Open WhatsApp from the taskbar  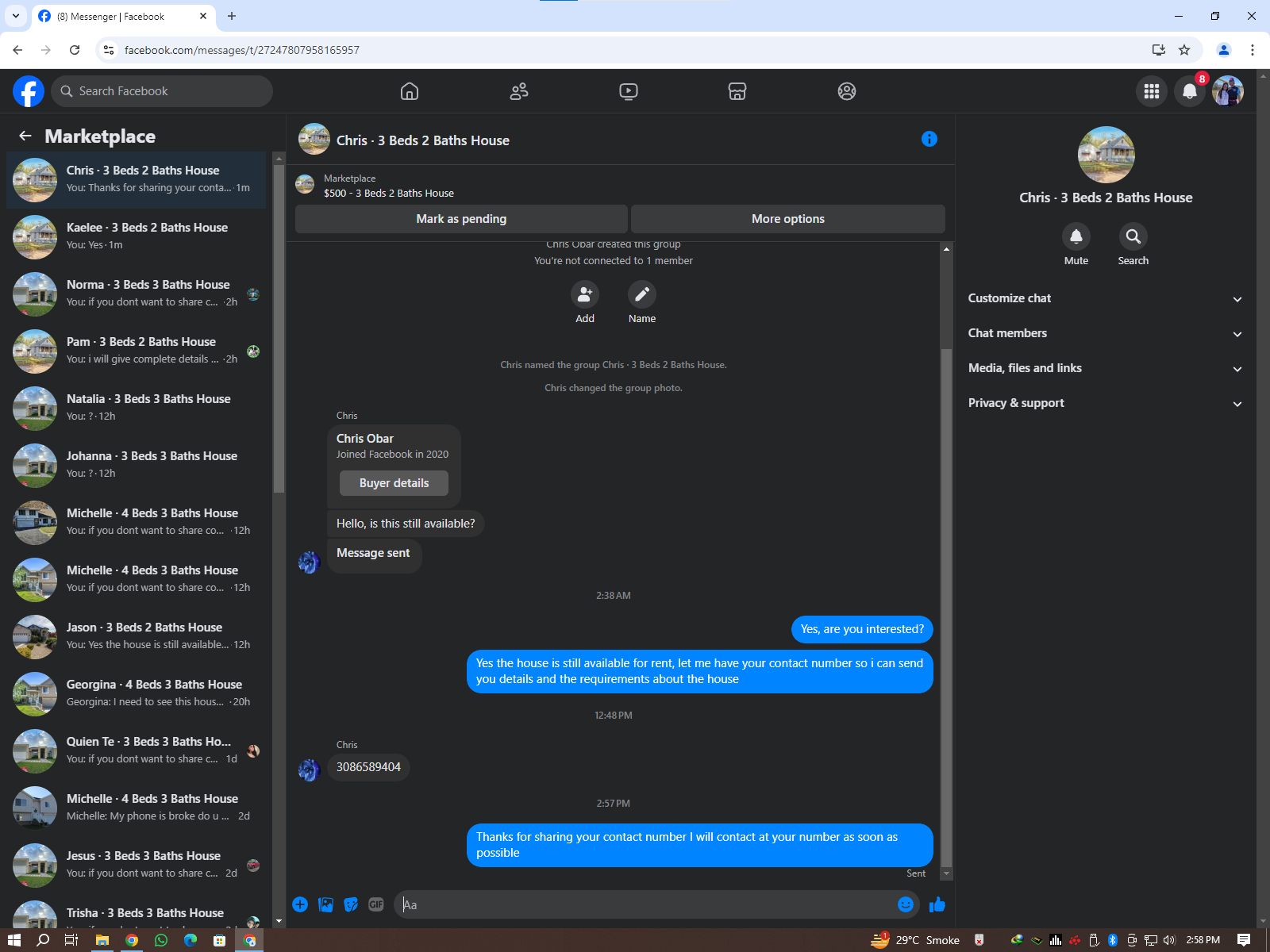tap(161, 940)
